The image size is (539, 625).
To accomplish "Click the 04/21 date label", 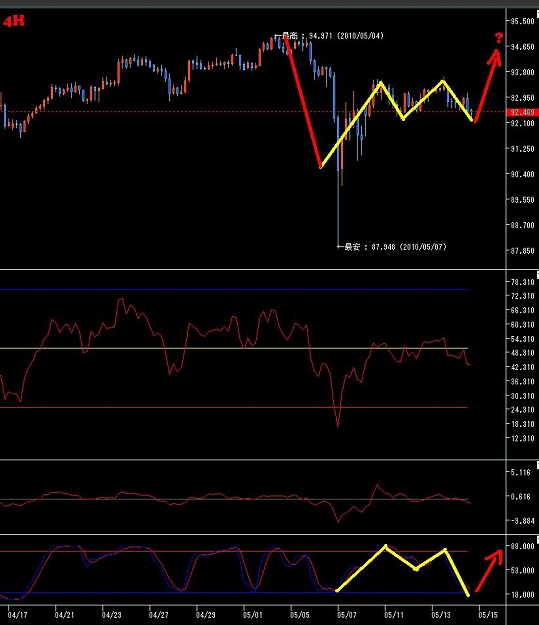I will coord(65,615).
